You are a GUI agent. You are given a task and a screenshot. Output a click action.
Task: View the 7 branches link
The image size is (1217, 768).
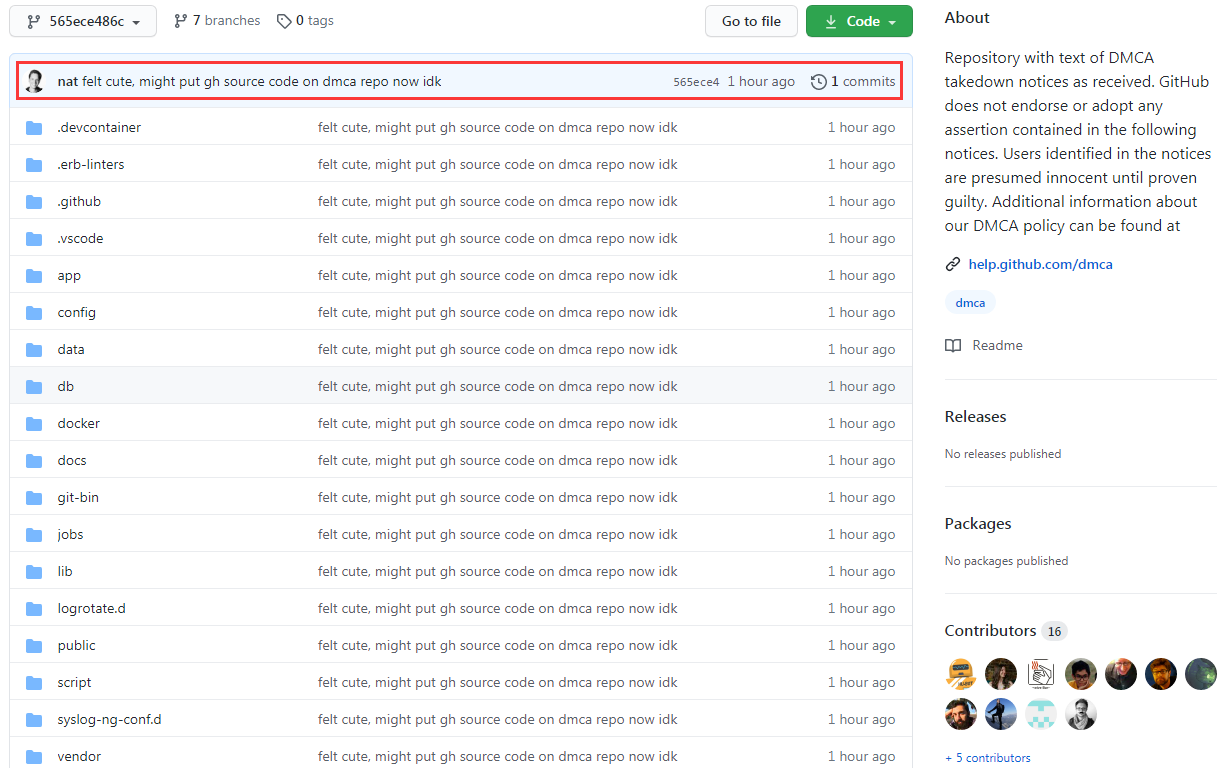(217, 21)
